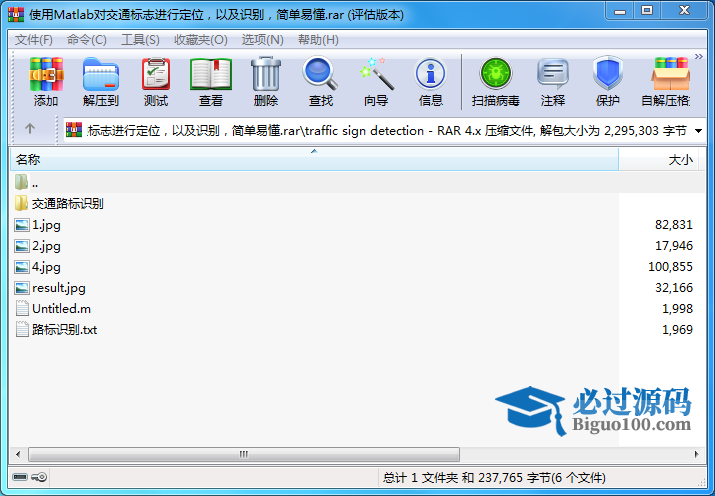
Task: Click the archive icon in address bar
Action: 74,130
